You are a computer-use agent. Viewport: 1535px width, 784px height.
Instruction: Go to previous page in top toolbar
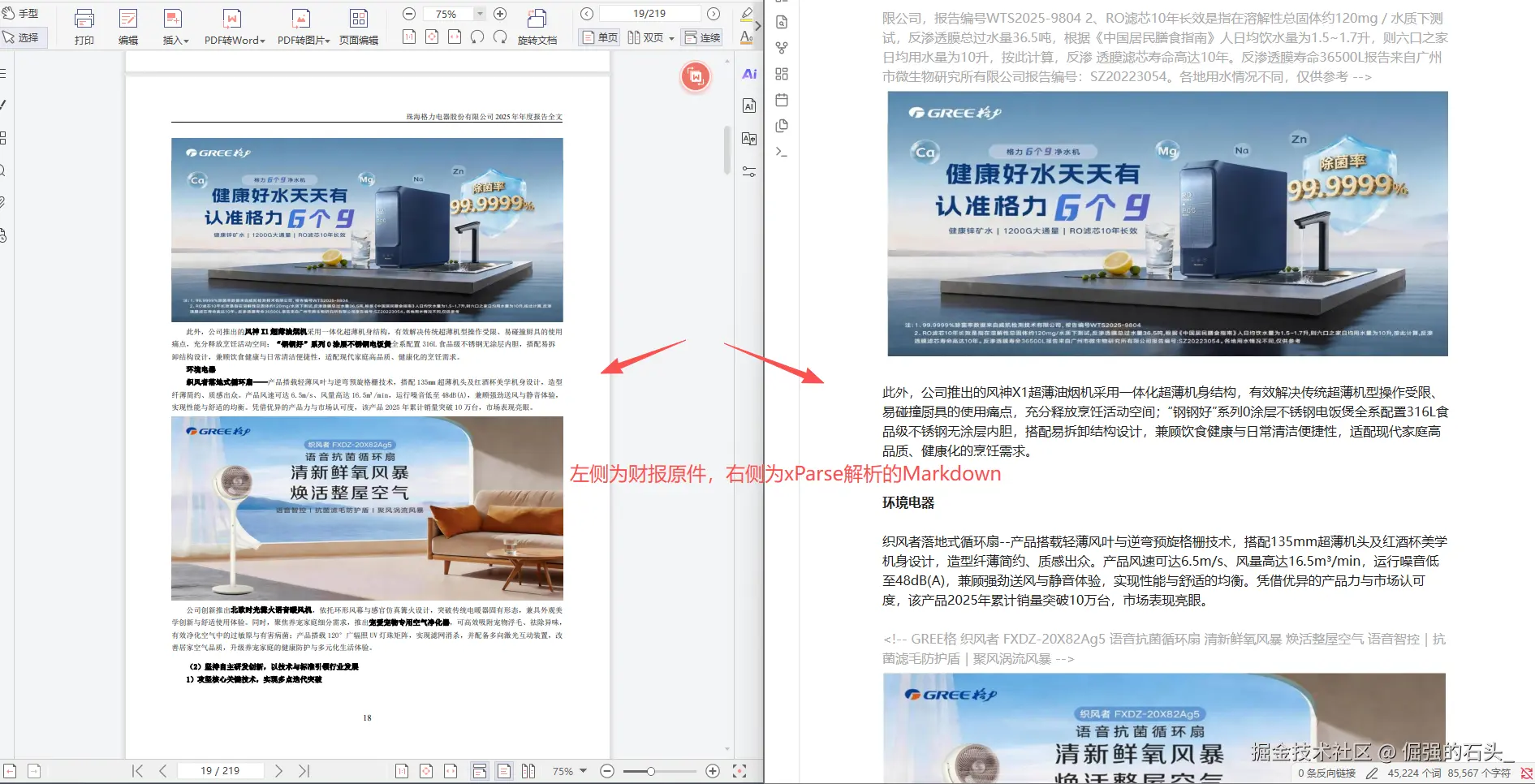tap(587, 14)
